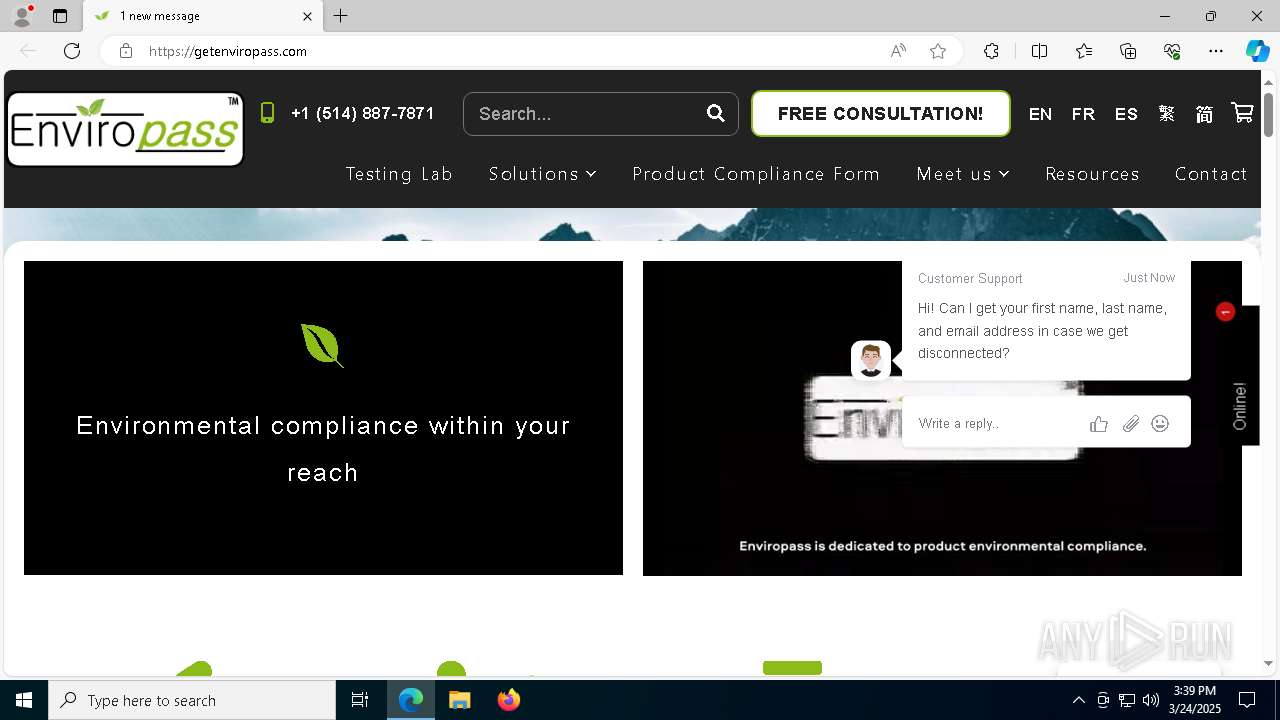The height and width of the screenshot is (720, 1280).
Task: Switch site language to FR
Action: click(1083, 114)
